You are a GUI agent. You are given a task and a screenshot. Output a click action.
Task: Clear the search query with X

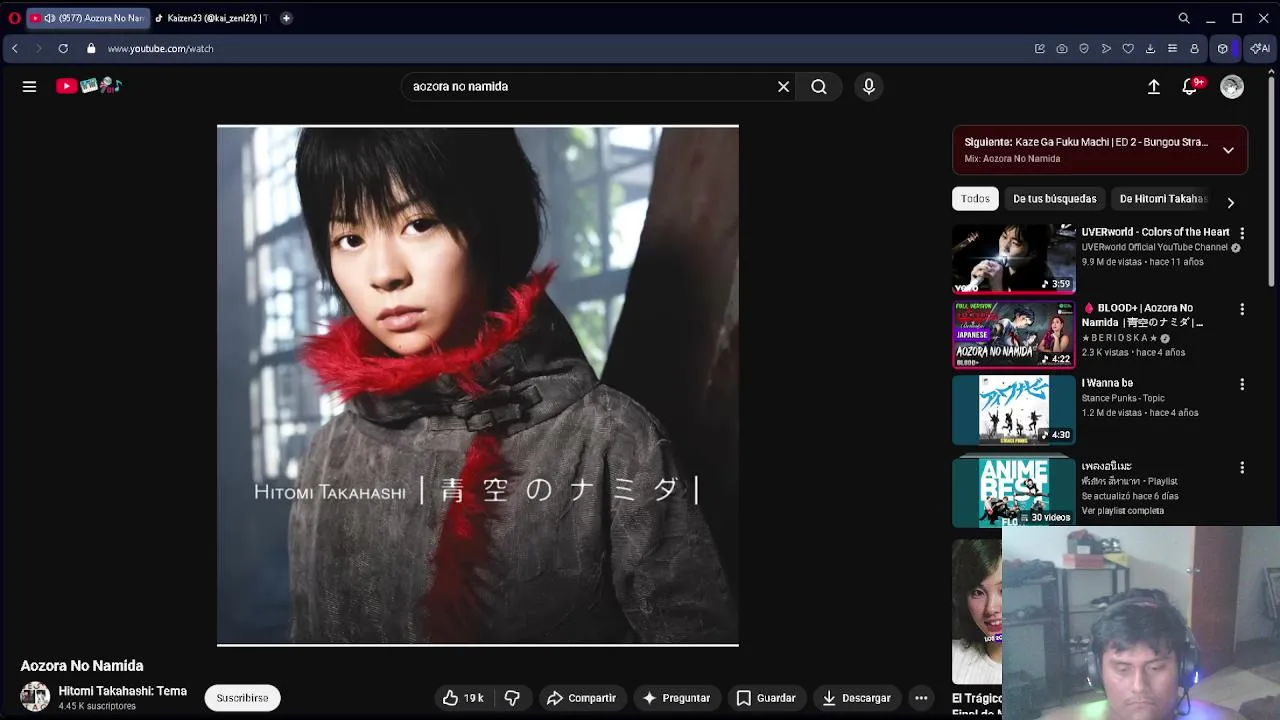784,87
